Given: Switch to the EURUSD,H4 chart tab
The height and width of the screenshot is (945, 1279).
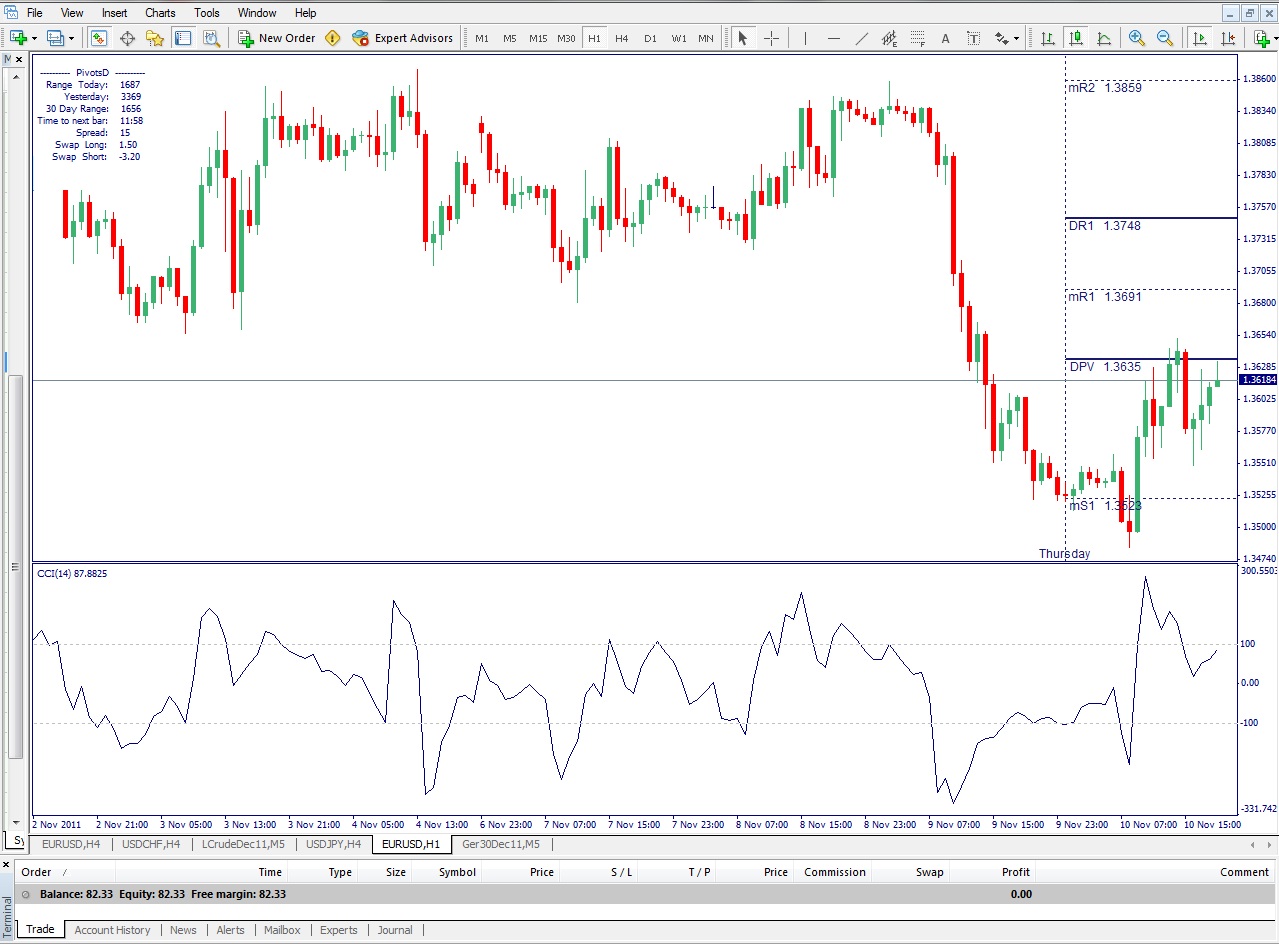Looking at the screenshot, I should tap(70, 844).
